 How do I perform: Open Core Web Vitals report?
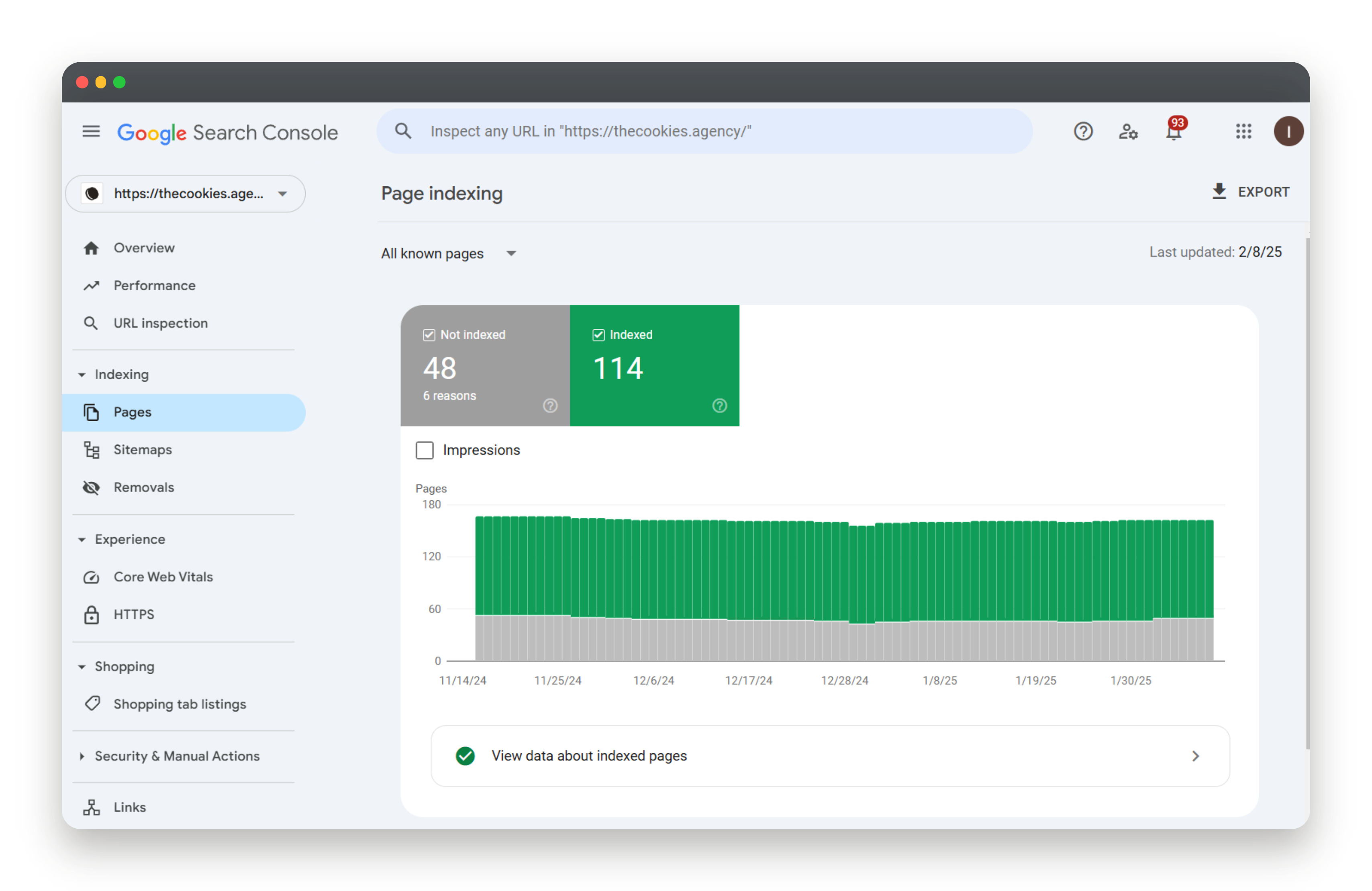pos(163,577)
